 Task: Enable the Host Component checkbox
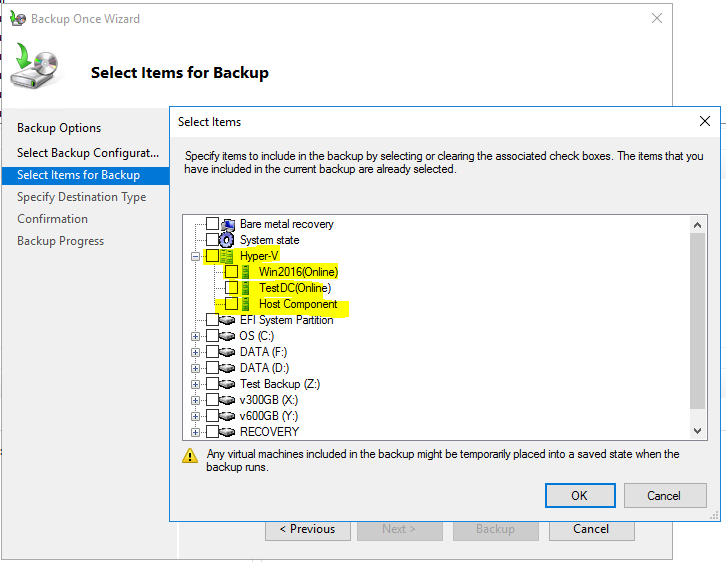(x=232, y=304)
